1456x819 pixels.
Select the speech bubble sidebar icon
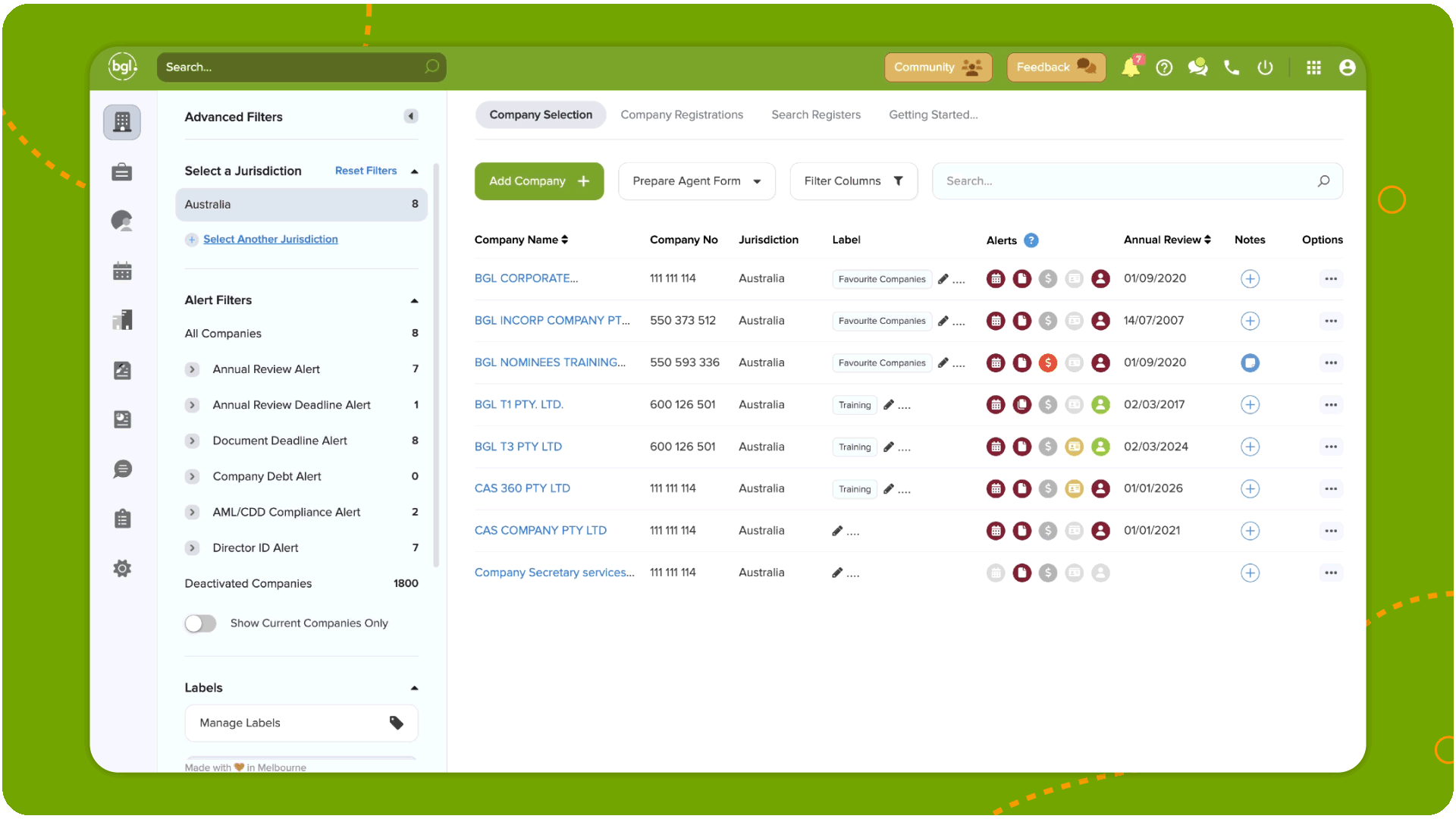[x=122, y=469]
